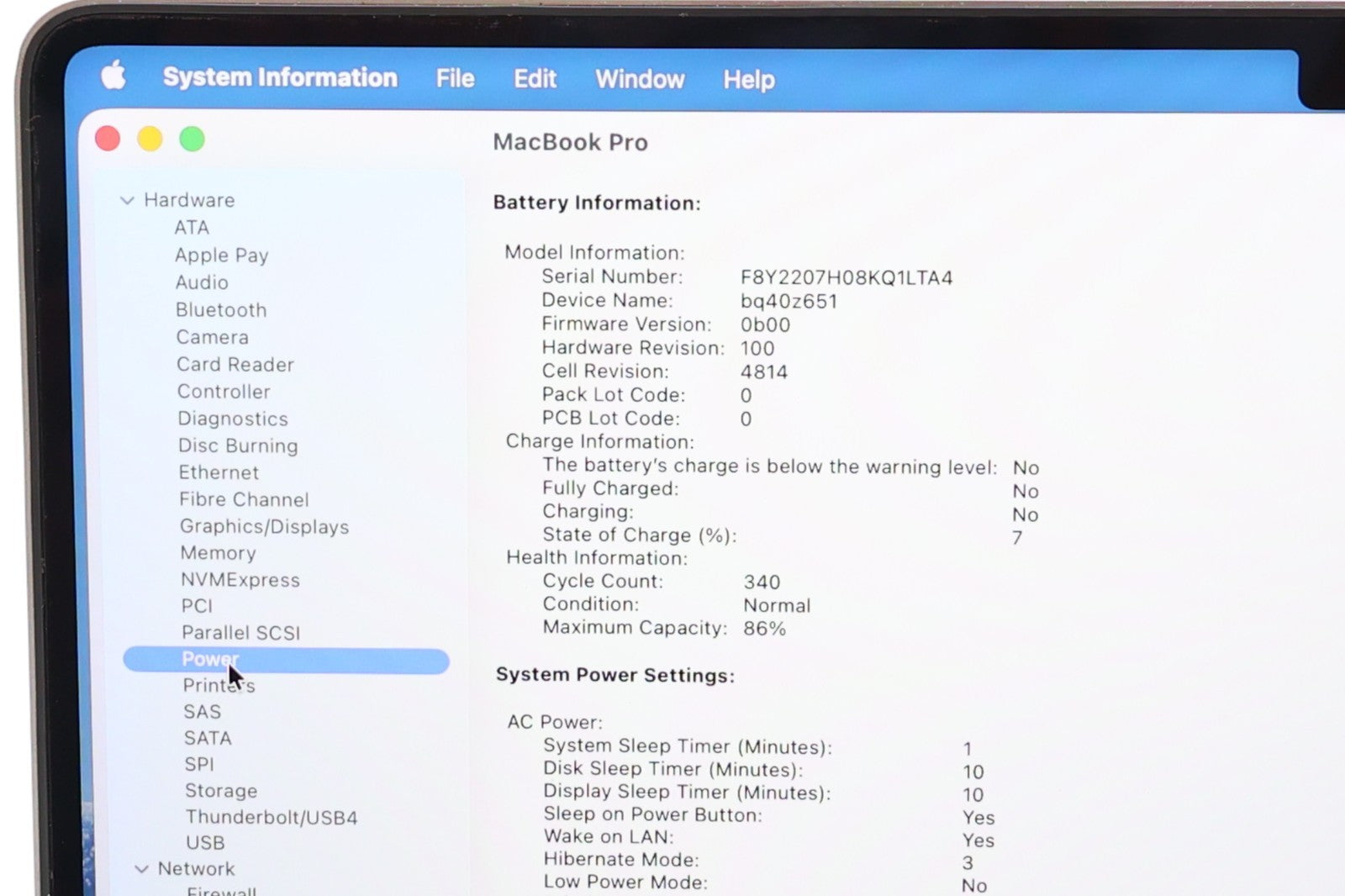Open the File menu

click(x=455, y=78)
